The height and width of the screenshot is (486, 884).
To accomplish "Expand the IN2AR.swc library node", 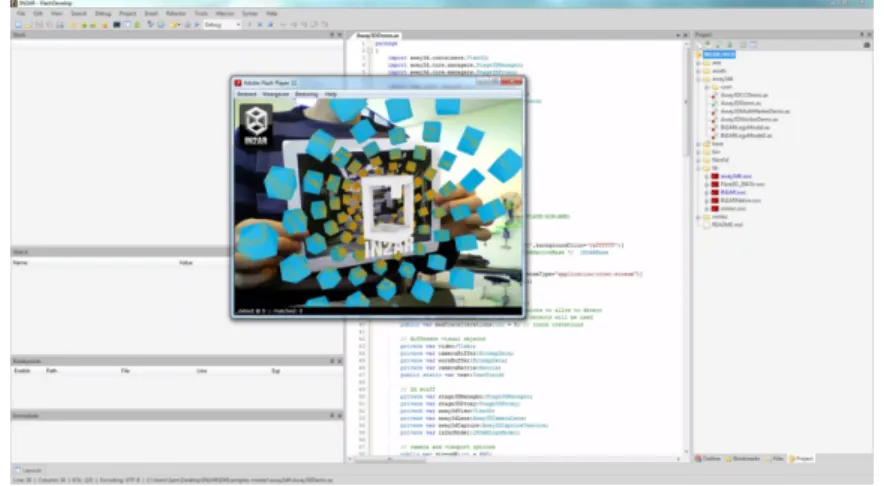I will [x=706, y=192].
